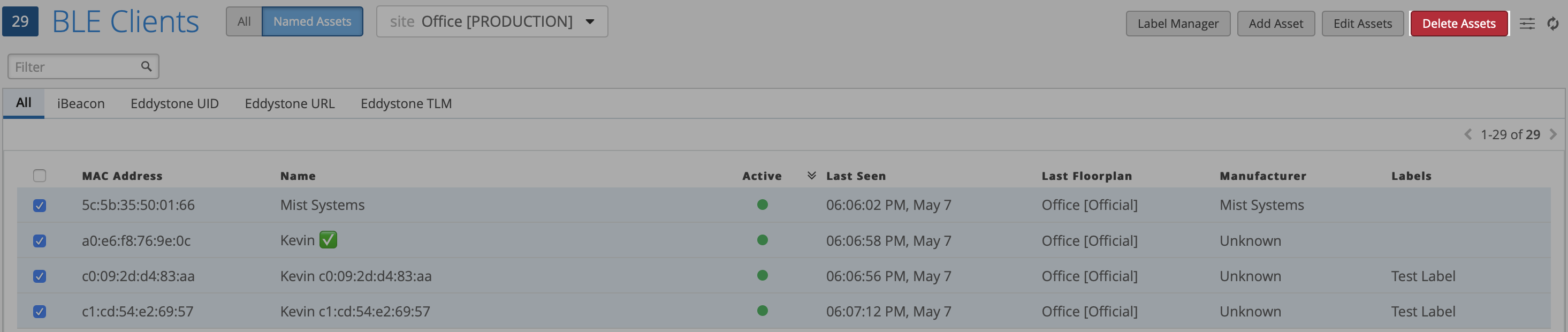Click the Delete Assets button

1458,24
